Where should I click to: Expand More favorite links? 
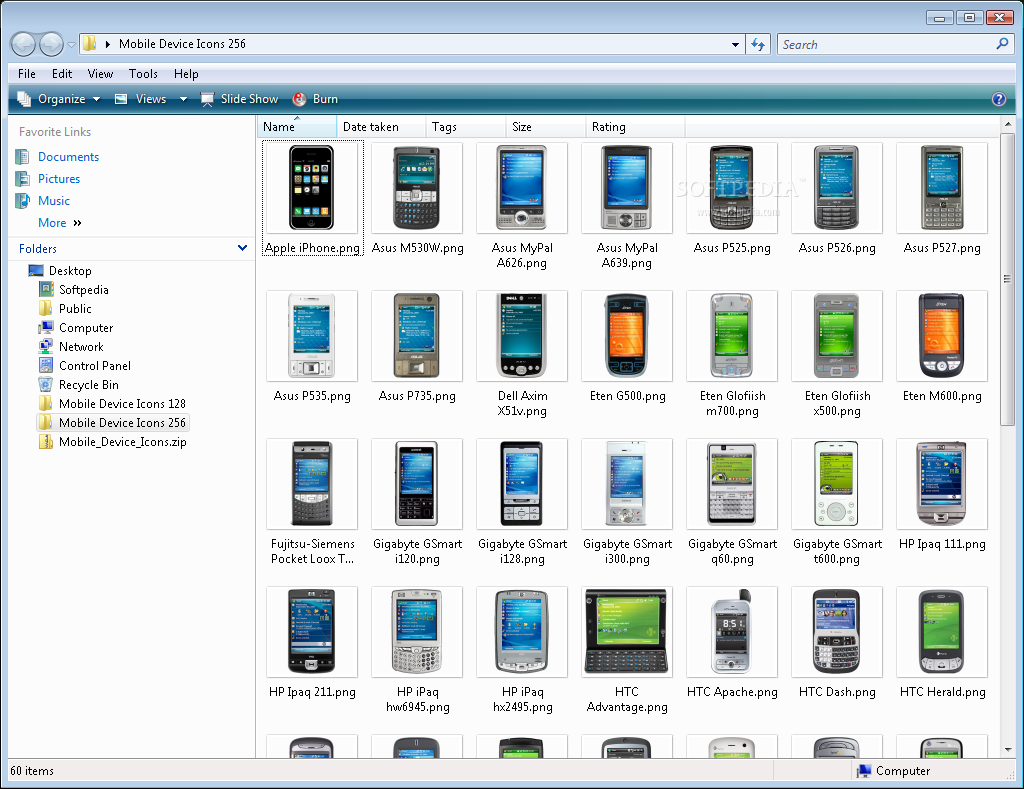coord(59,223)
